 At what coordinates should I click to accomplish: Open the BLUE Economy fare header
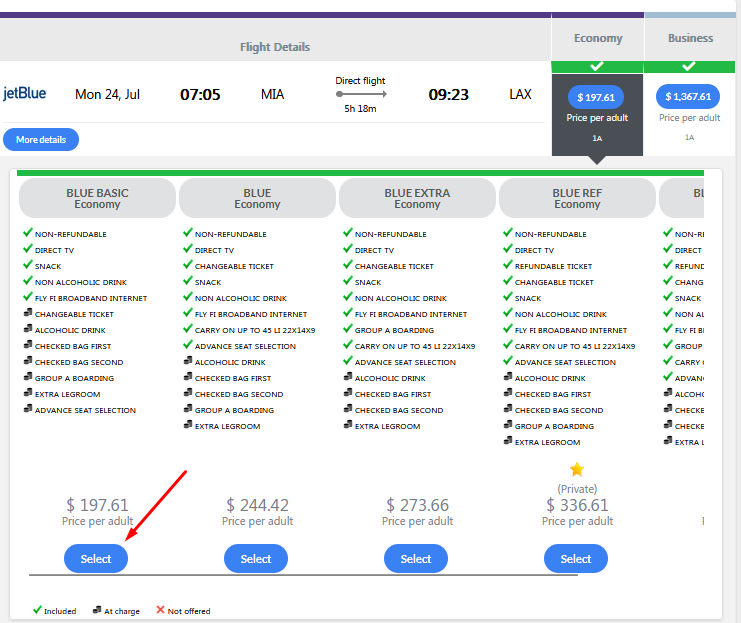point(258,199)
